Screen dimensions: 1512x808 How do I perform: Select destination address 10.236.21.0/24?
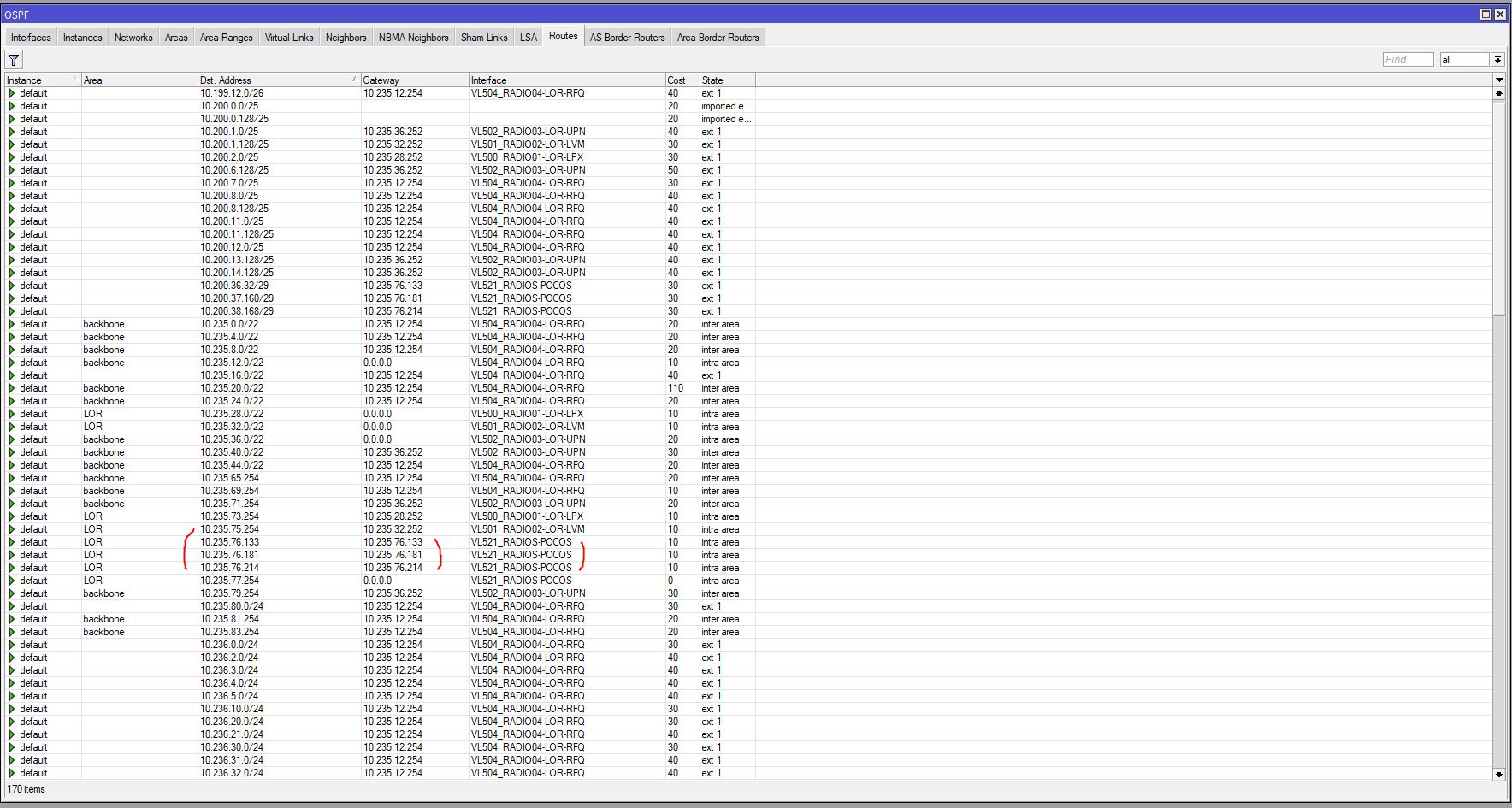click(232, 734)
